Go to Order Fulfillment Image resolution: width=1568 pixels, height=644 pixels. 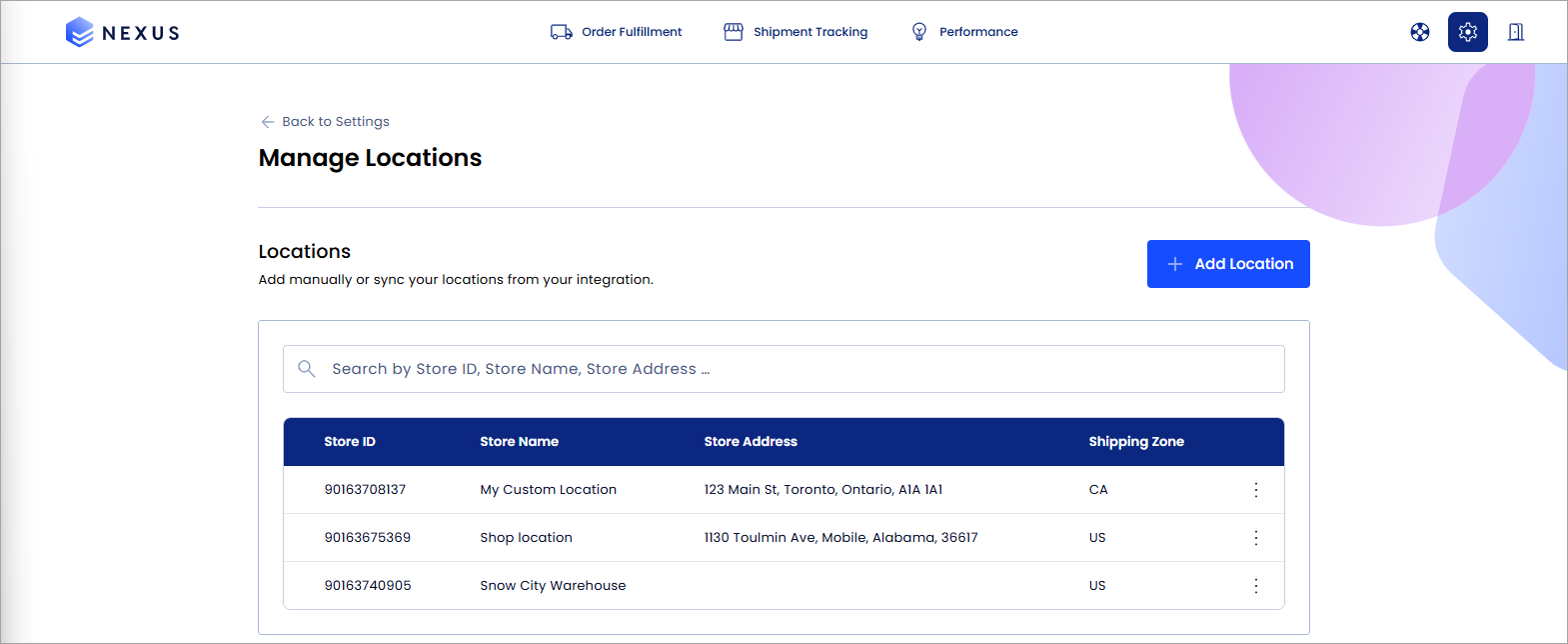point(632,32)
